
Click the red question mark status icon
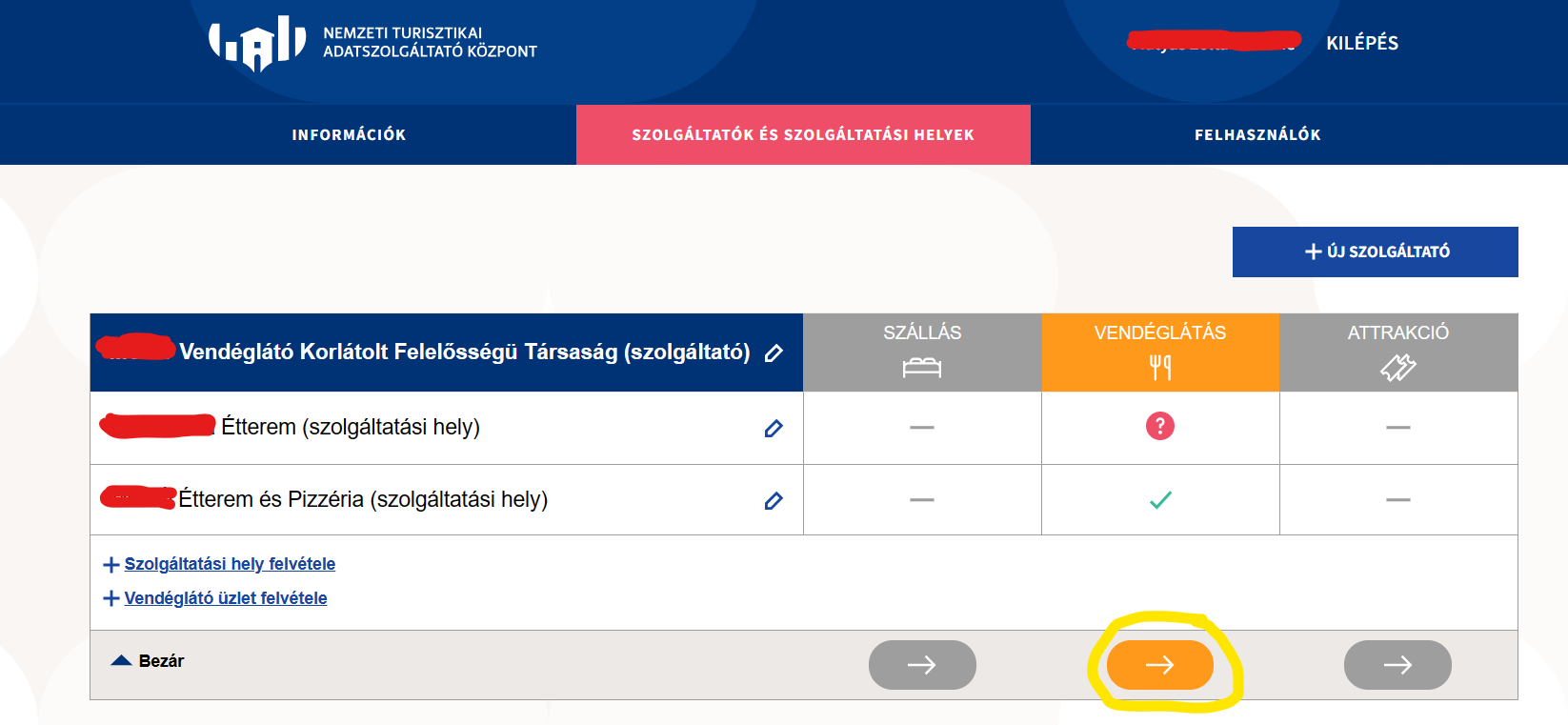coord(1159,426)
